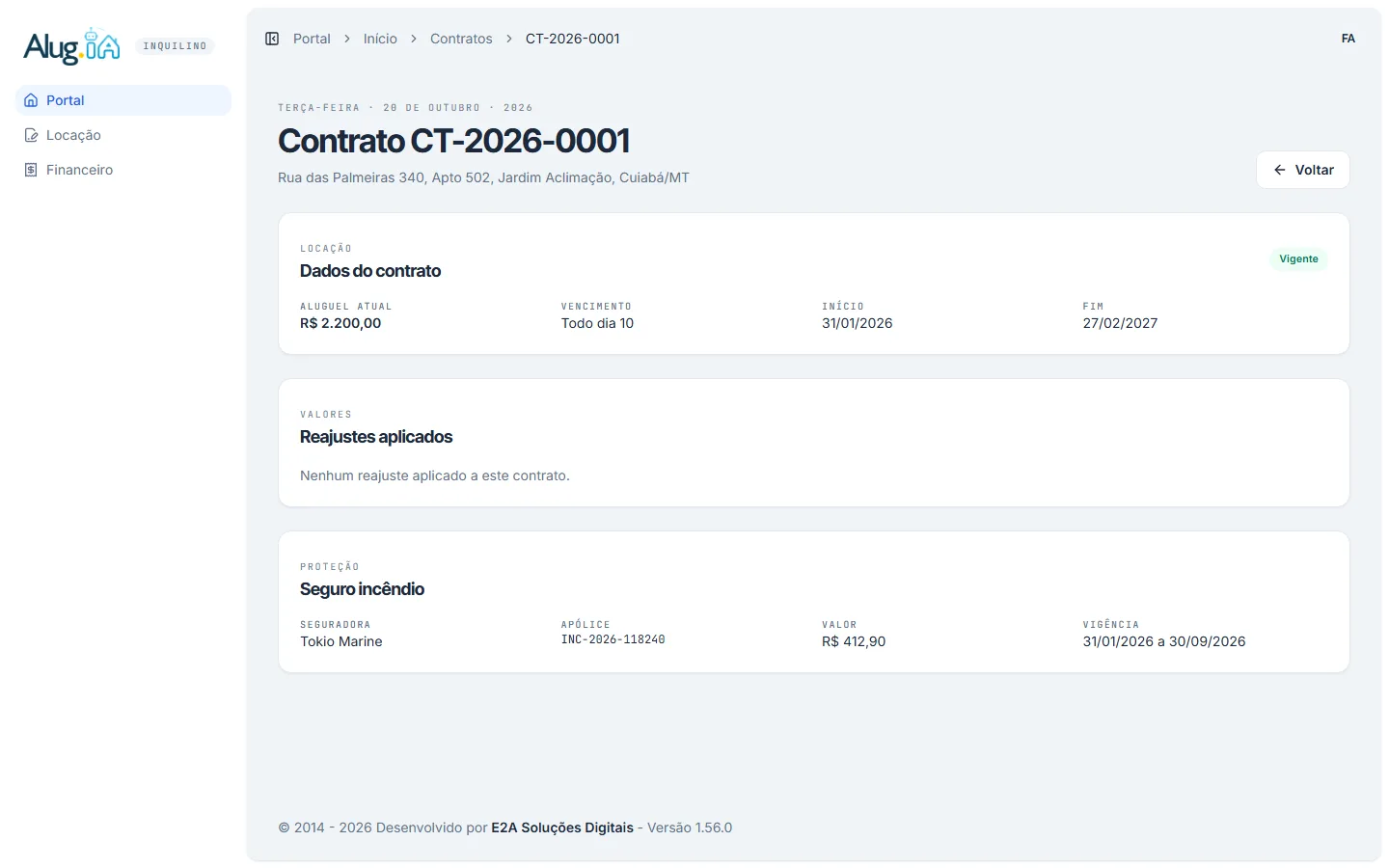Click the Alug.IA logo
Viewport: 1389px width, 868px height.
(72, 45)
